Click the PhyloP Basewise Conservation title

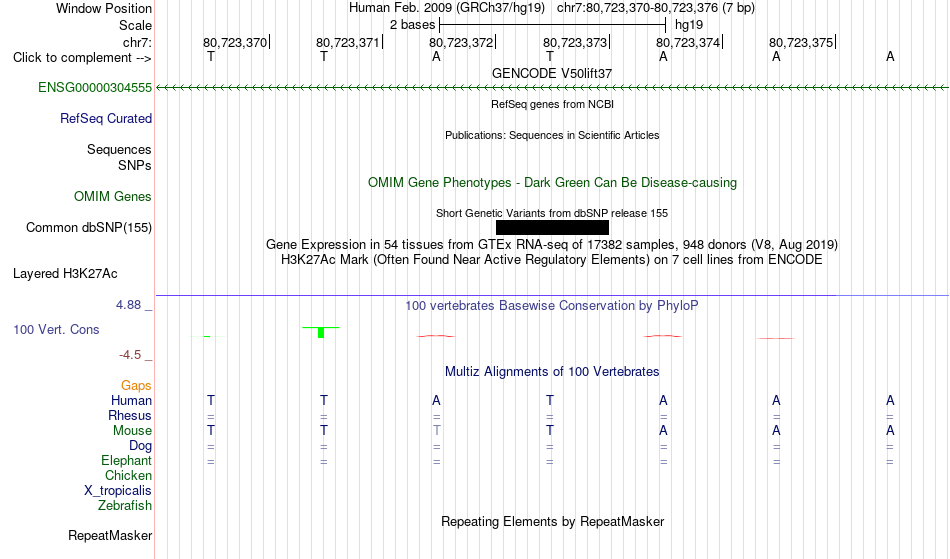(x=552, y=306)
